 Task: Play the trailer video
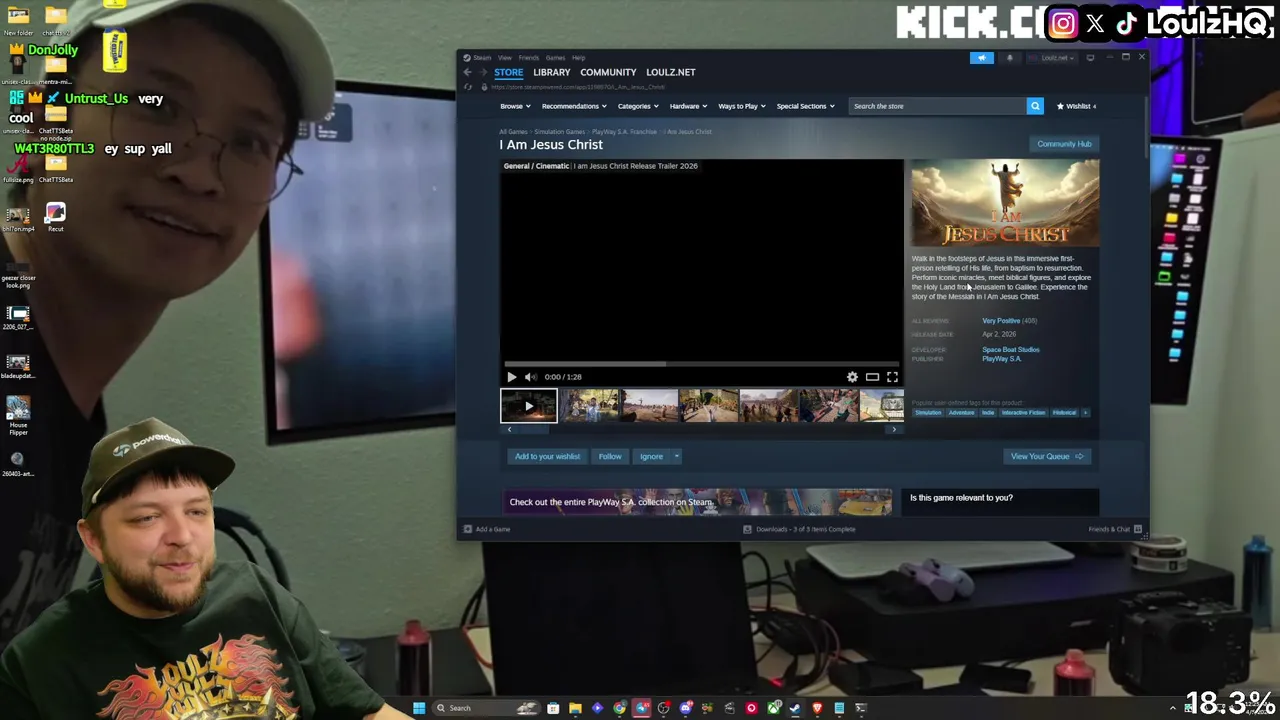tap(511, 377)
